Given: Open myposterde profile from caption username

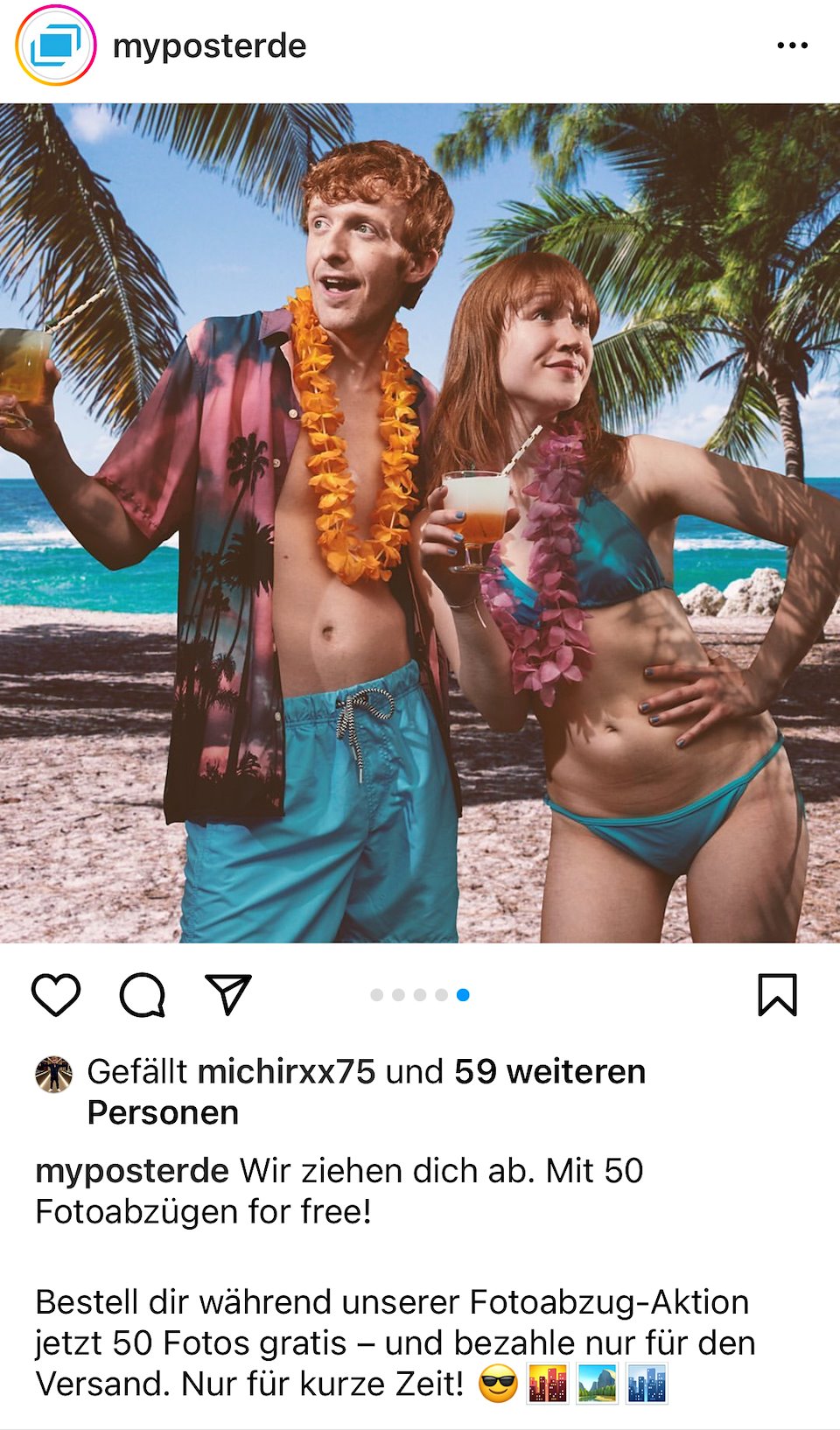Looking at the screenshot, I should pyautogui.click(x=132, y=1170).
